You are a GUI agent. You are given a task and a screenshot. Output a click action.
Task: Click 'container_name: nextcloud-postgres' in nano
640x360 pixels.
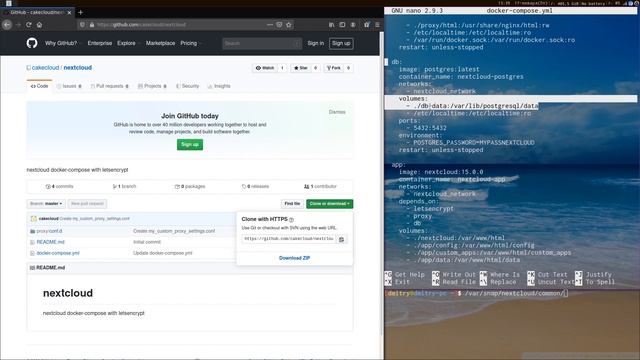tap(461, 77)
